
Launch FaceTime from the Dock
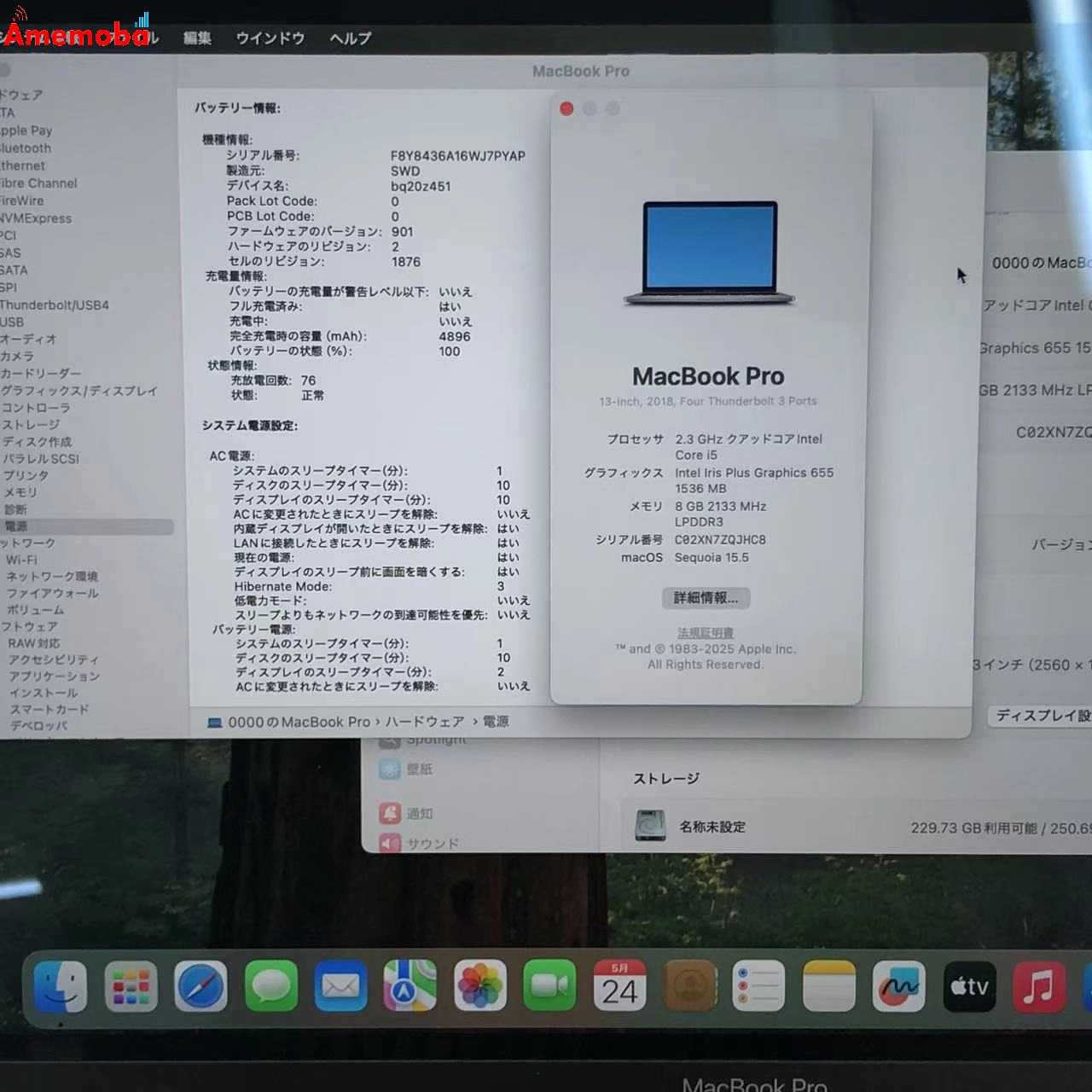[x=550, y=987]
